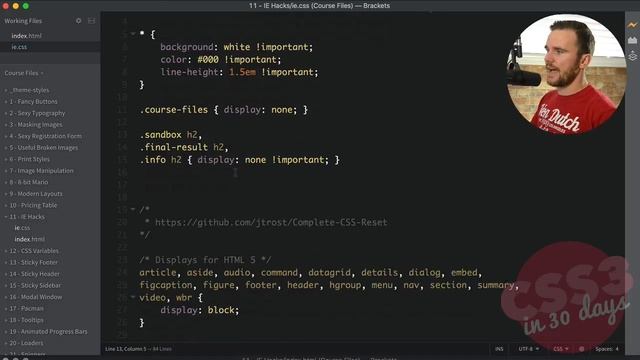
Task: Toggle the Spaces indentation setting
Action: click(607, 349)
